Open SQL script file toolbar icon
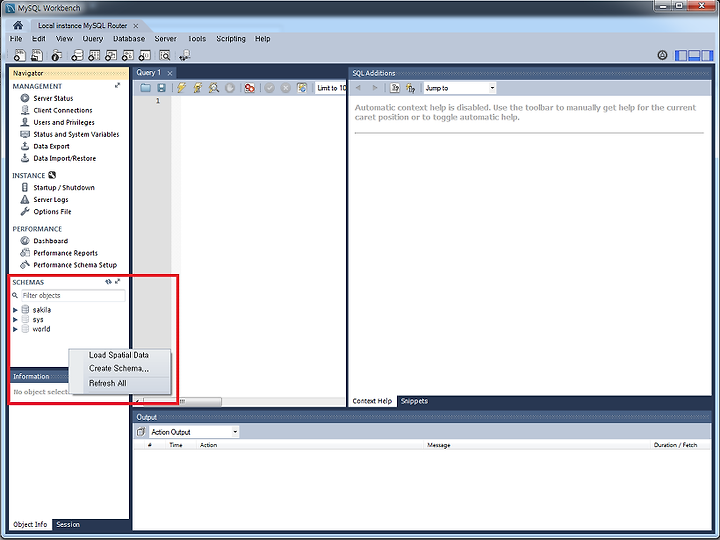Image resolution: width=720 pixels, height=540 pixels. tap(37, 56)
